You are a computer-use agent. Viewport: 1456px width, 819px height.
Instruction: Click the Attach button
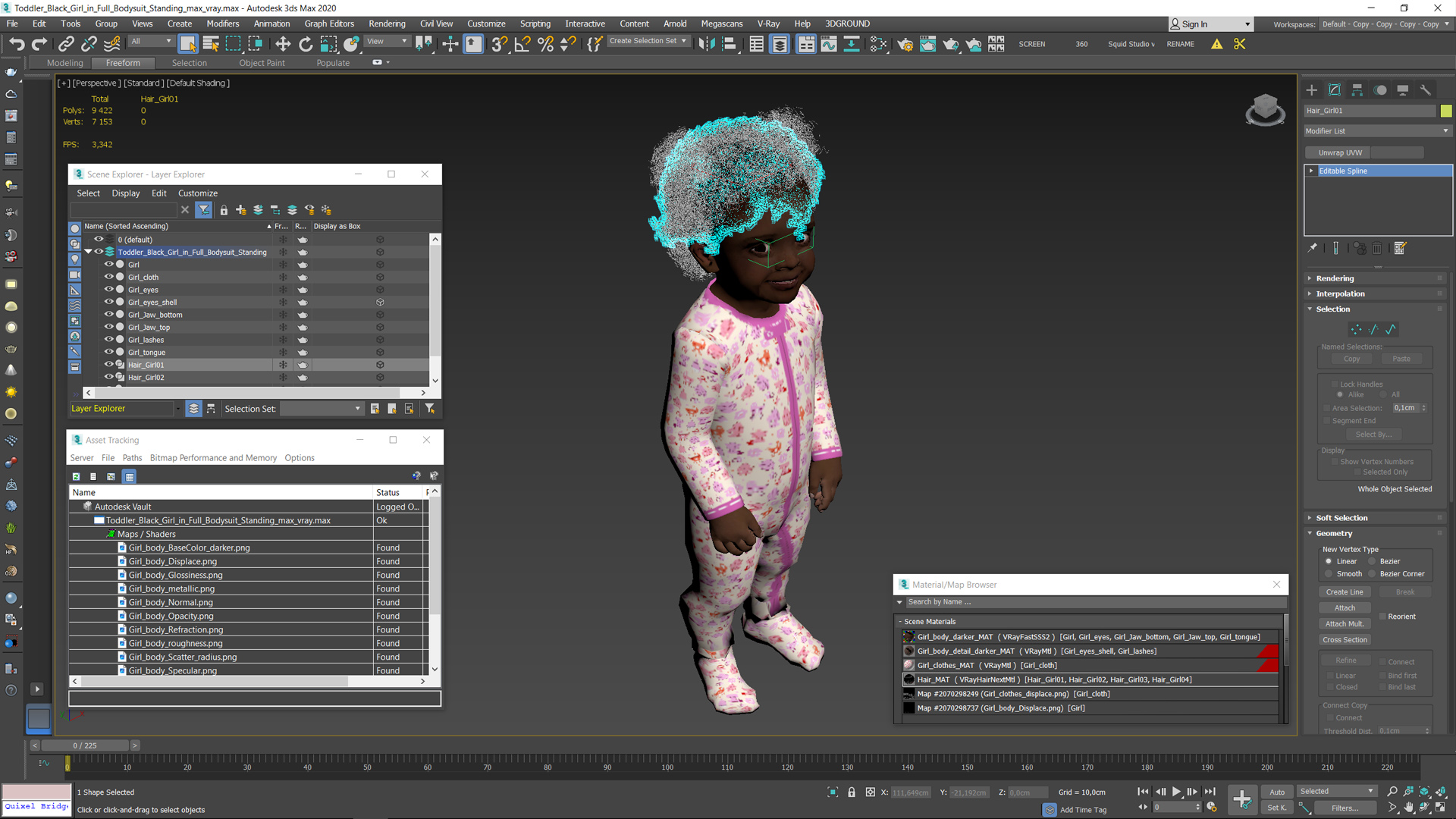pyautogui.click(x=1345, y=608)
